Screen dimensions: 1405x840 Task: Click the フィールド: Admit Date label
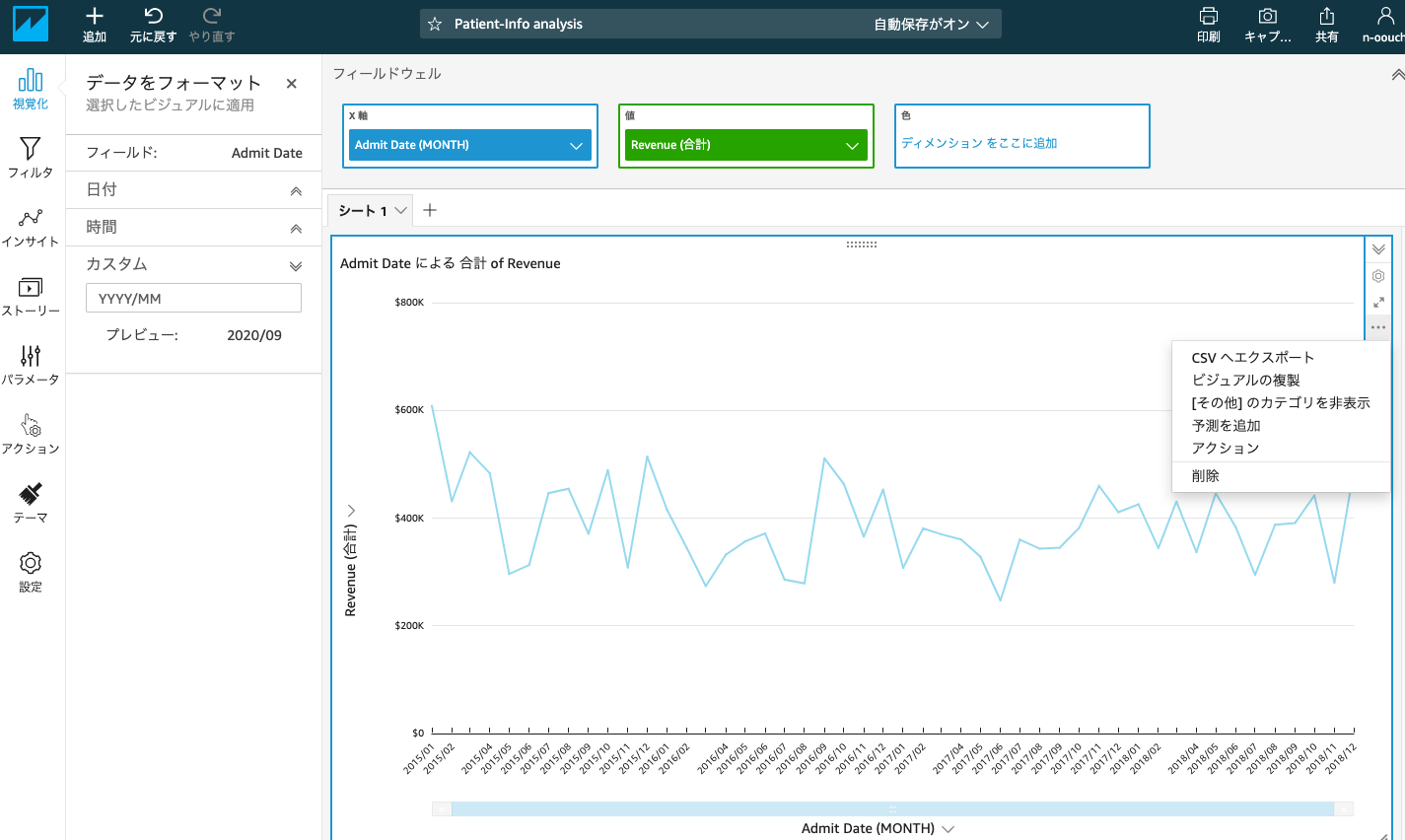194,153
